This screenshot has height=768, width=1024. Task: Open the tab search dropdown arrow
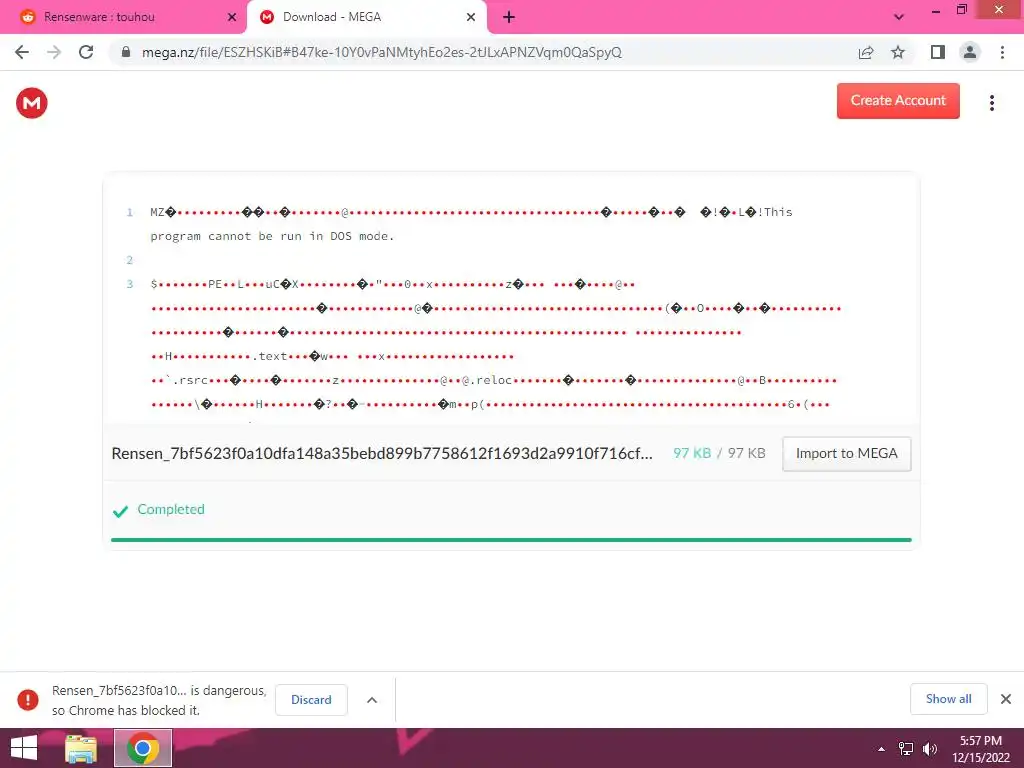(x=899, y=18)
